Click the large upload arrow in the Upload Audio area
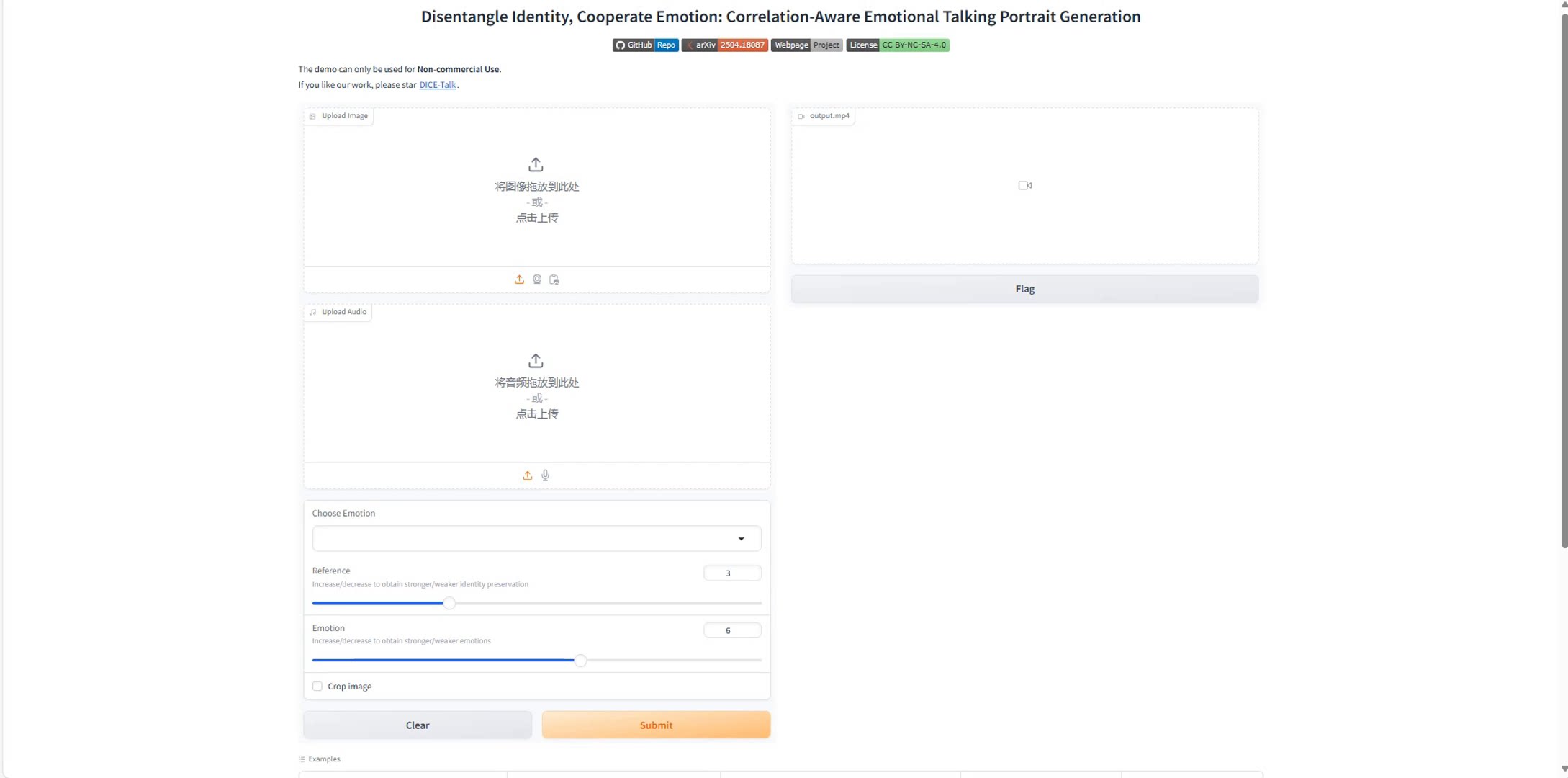This screenshot has height=778, width=1568. point(536,361)
